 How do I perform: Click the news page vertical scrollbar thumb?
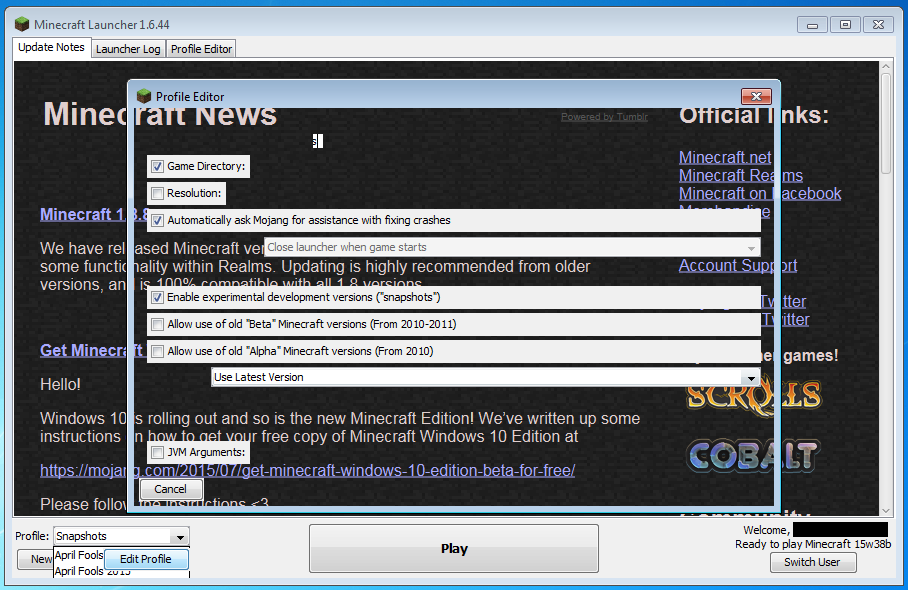click(886, 122)
